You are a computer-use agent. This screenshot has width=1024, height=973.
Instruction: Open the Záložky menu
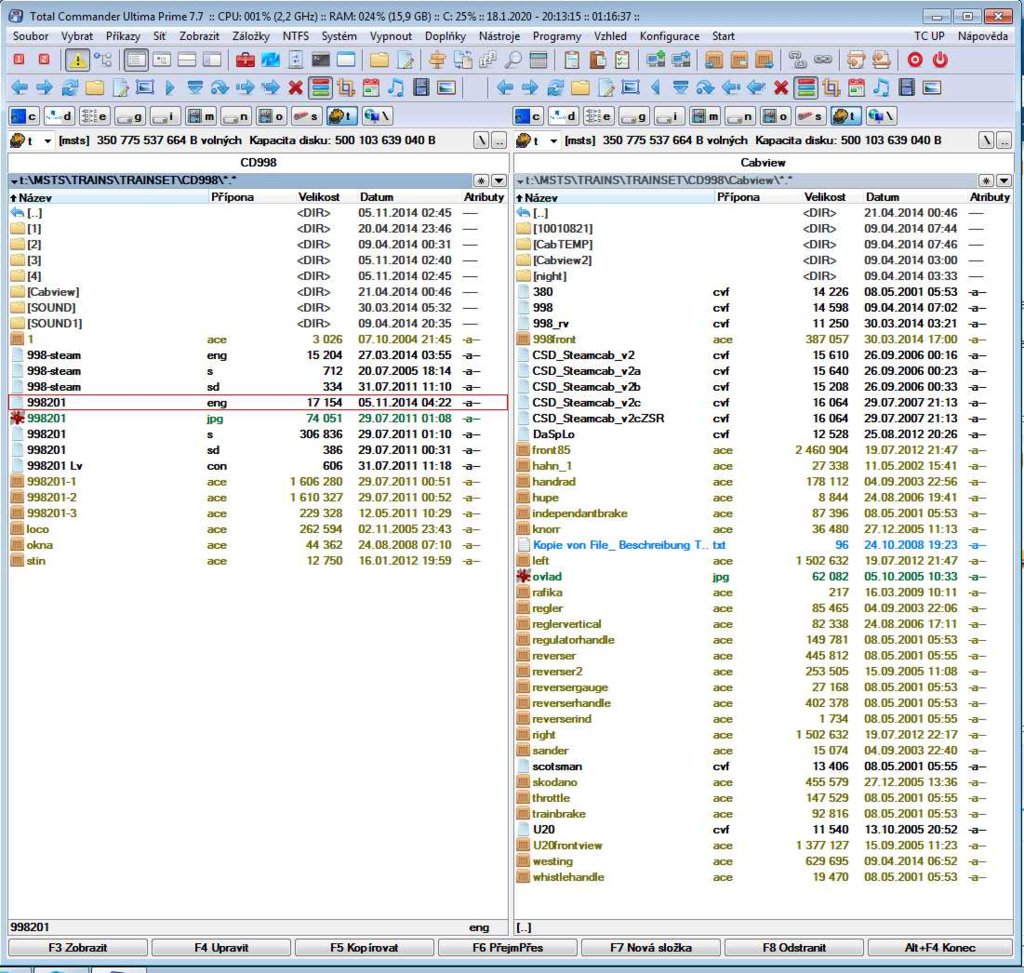(x=250, y=36)
